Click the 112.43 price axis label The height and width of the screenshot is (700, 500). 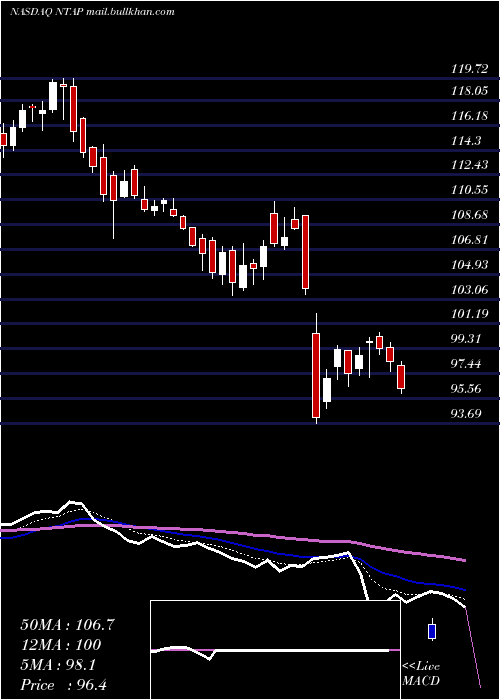(x=469, y=165)
